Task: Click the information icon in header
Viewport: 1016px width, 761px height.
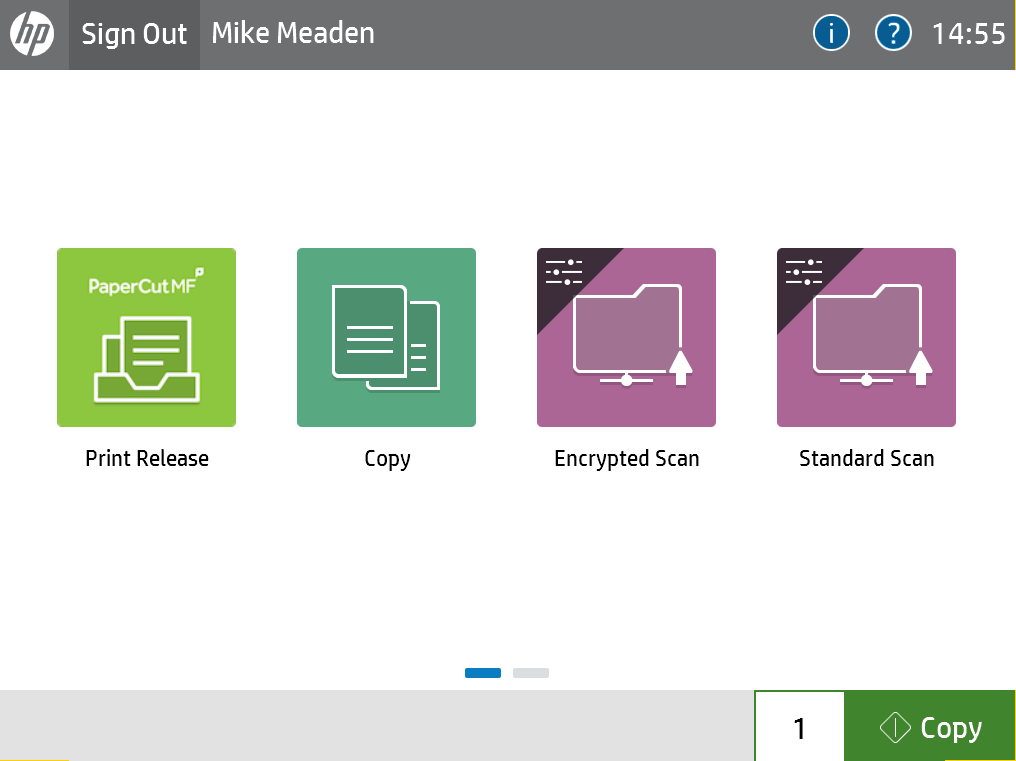Action: 831,34
